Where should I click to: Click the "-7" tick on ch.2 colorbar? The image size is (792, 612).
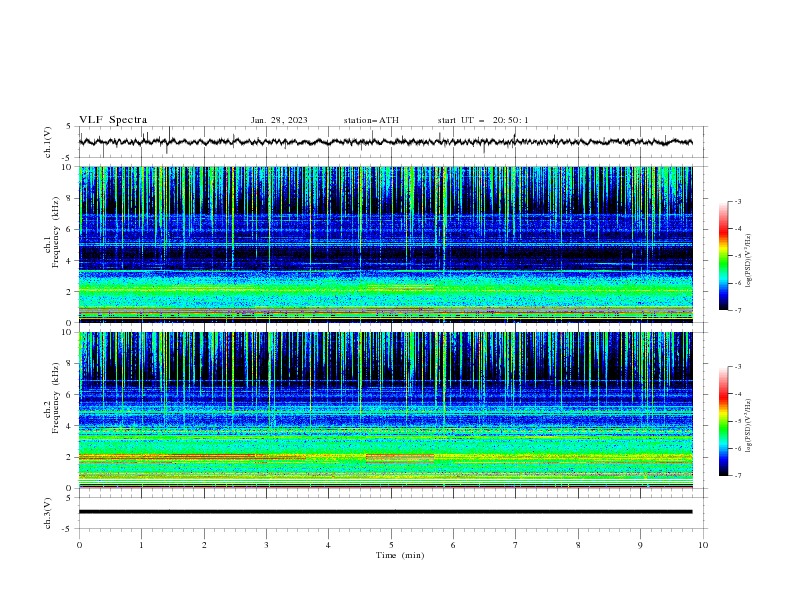[737, 475]
